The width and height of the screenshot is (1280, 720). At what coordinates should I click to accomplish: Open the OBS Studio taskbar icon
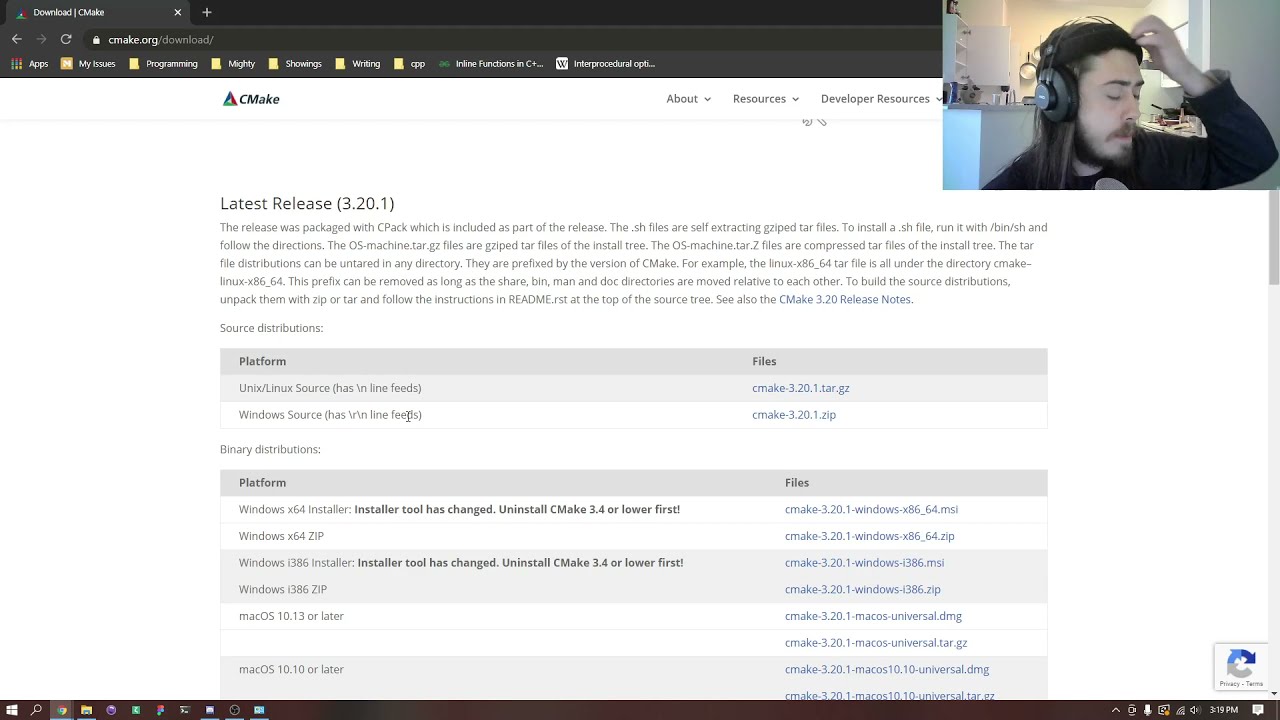234,710
